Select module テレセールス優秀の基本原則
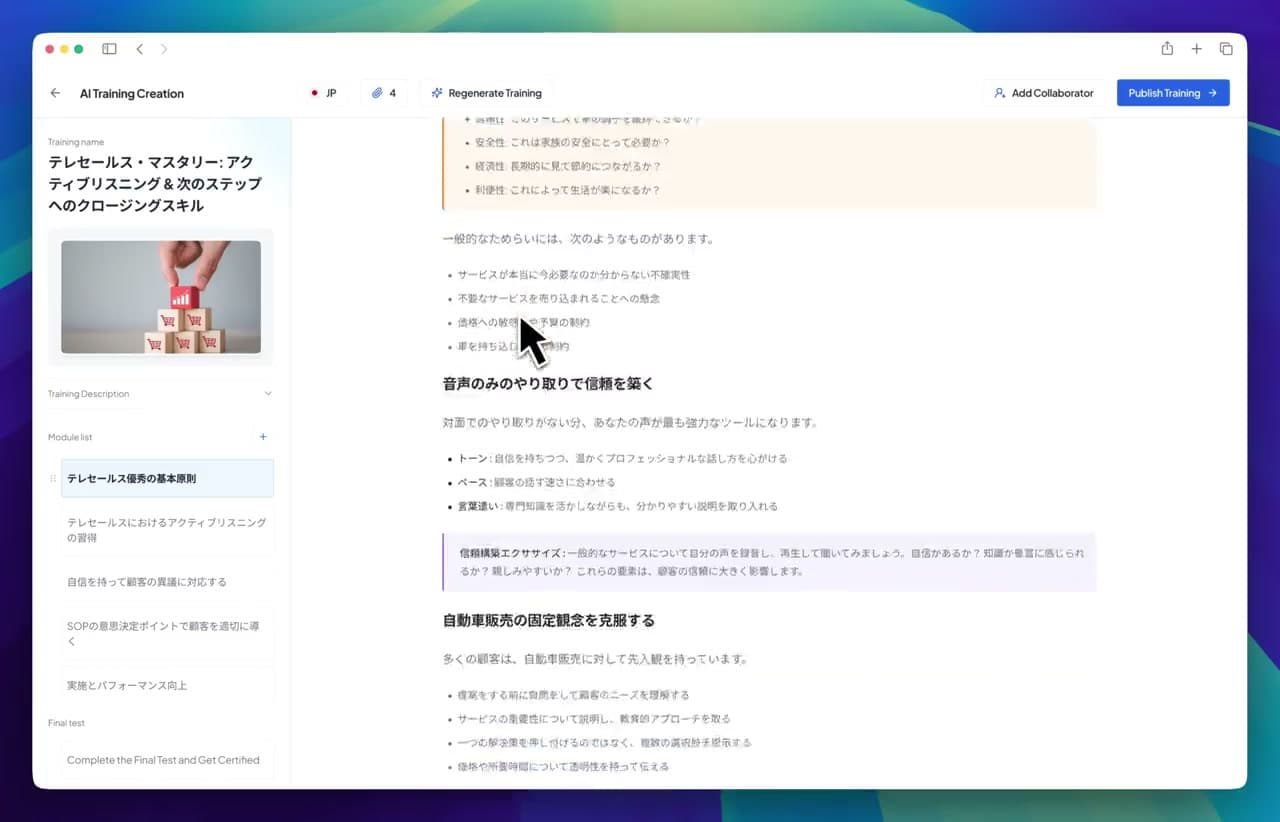Viewport: 1280px width, 822px height. coord(167,478)
